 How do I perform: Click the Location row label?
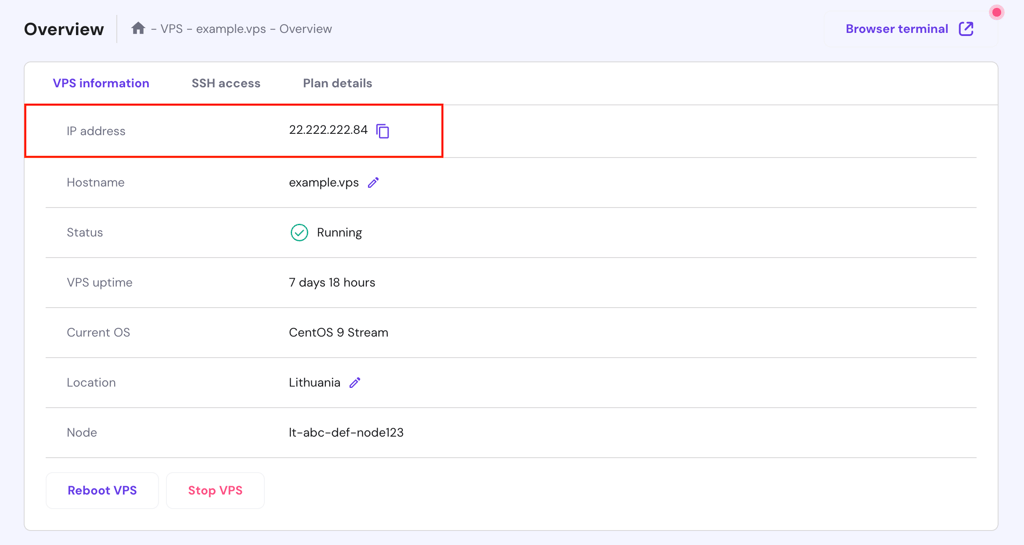(91, 382)
